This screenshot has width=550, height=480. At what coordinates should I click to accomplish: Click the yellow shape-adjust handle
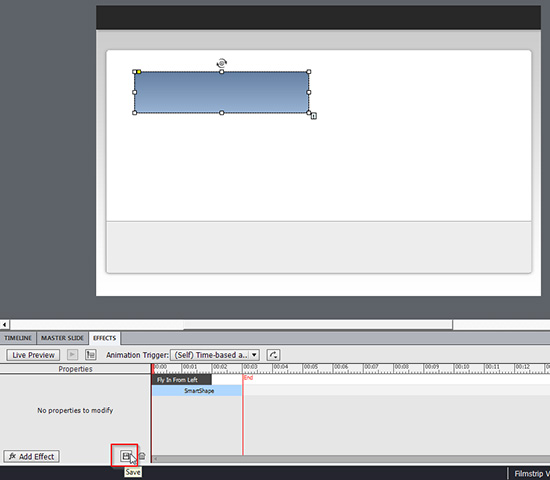[x=139, y=72]
